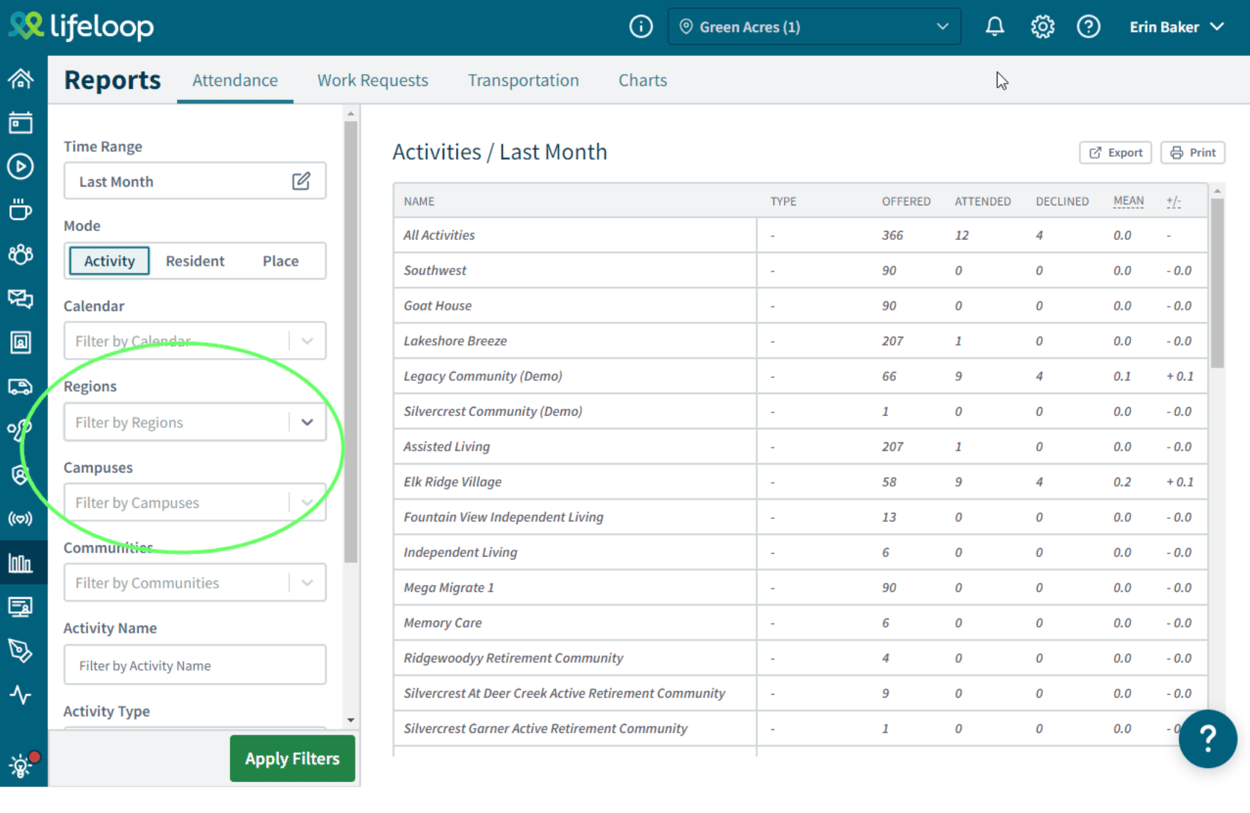
Task: Open the settings gear icon
Action: pos(1042,27)
